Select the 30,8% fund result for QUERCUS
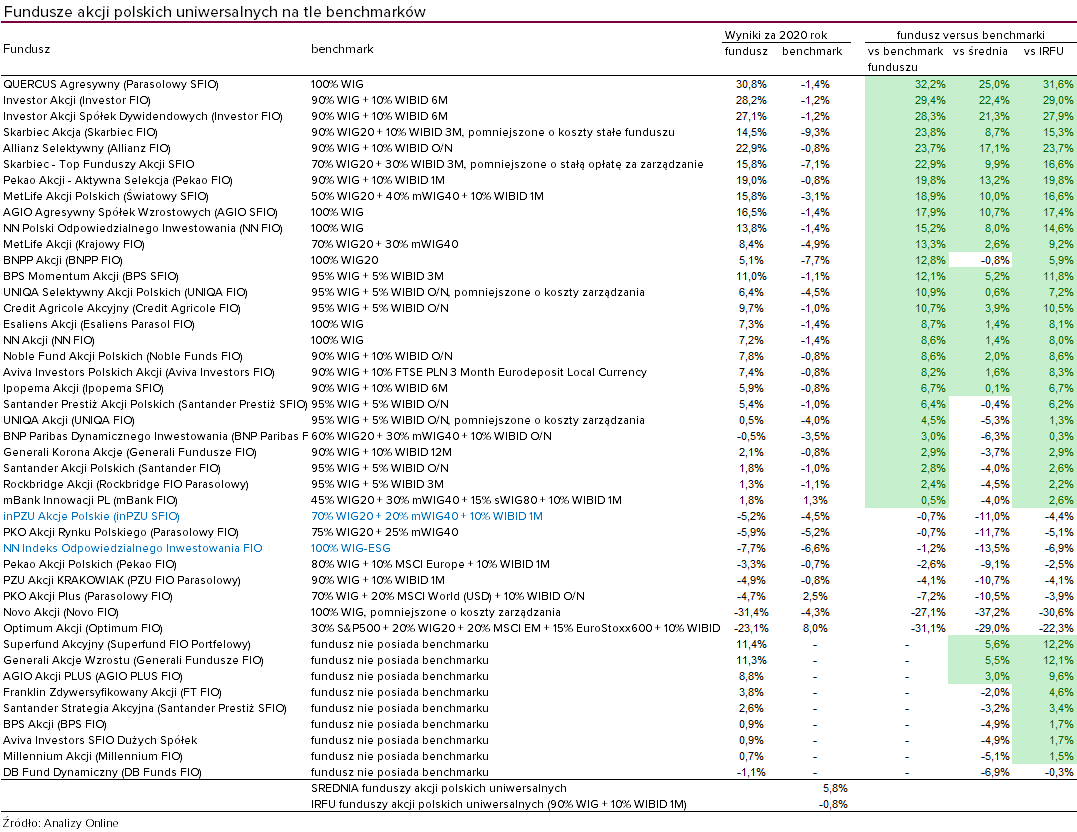Viewport: 1077px width, 832px height. click(751, 85)
